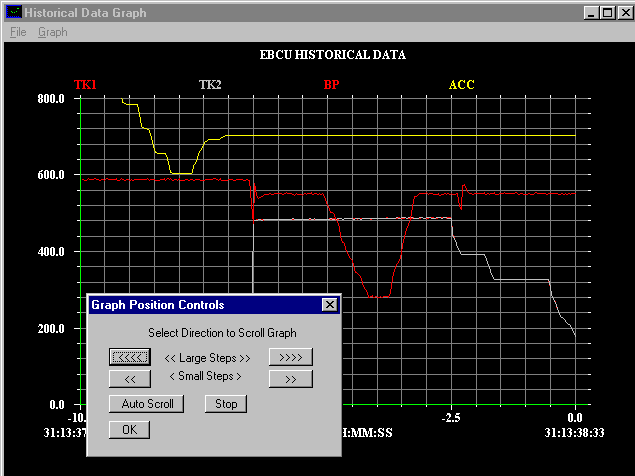Viewport: 635px width, 476px height.
Task: Open the Graph menu
Action: click(x=52, y=32)
